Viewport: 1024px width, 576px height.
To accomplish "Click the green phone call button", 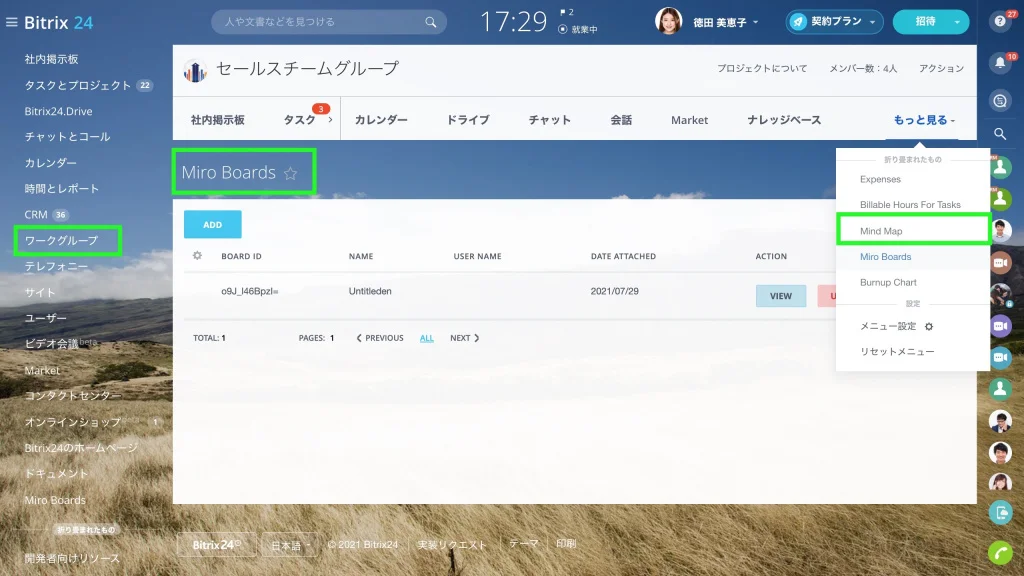I will coord(1000,552).
